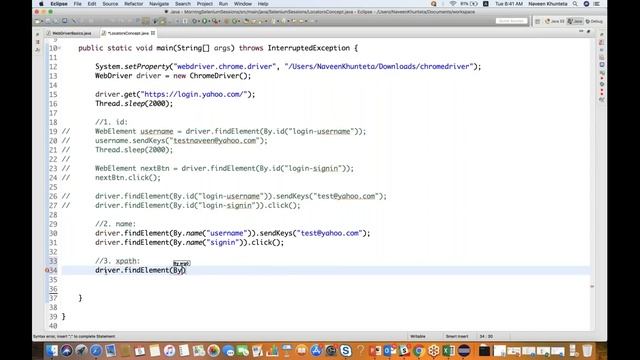640x360 pixels.
Task: Switch to the Java perspective
Action: [575, 21]
